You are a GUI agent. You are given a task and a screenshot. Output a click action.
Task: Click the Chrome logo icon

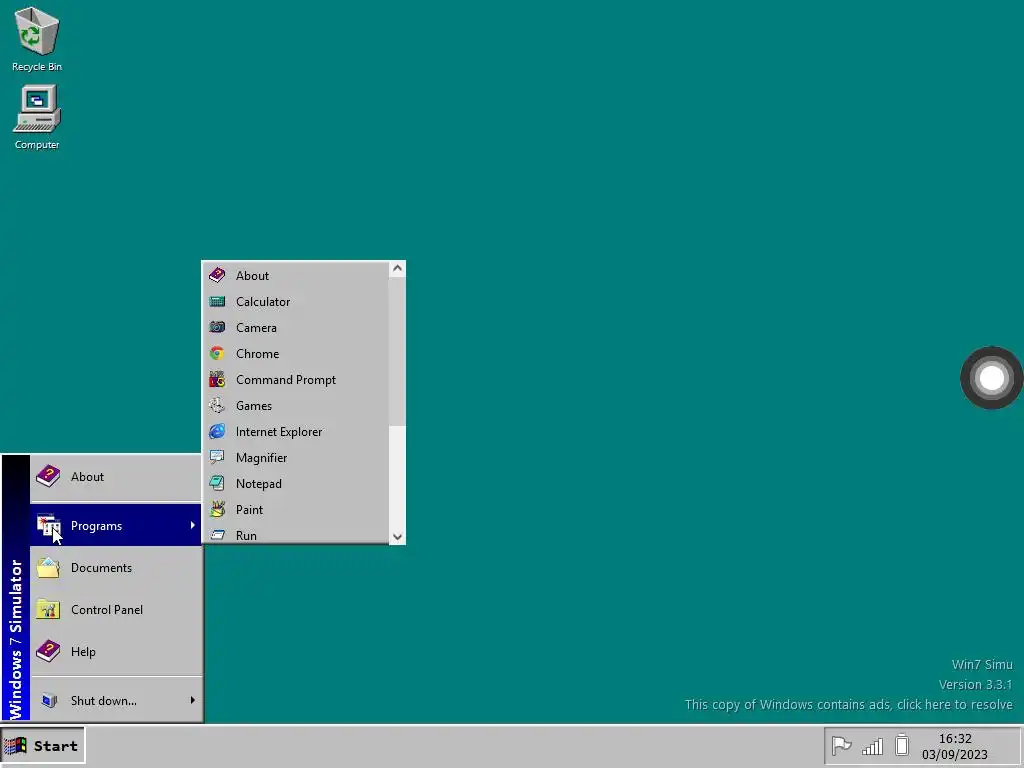tap(217, 353)
